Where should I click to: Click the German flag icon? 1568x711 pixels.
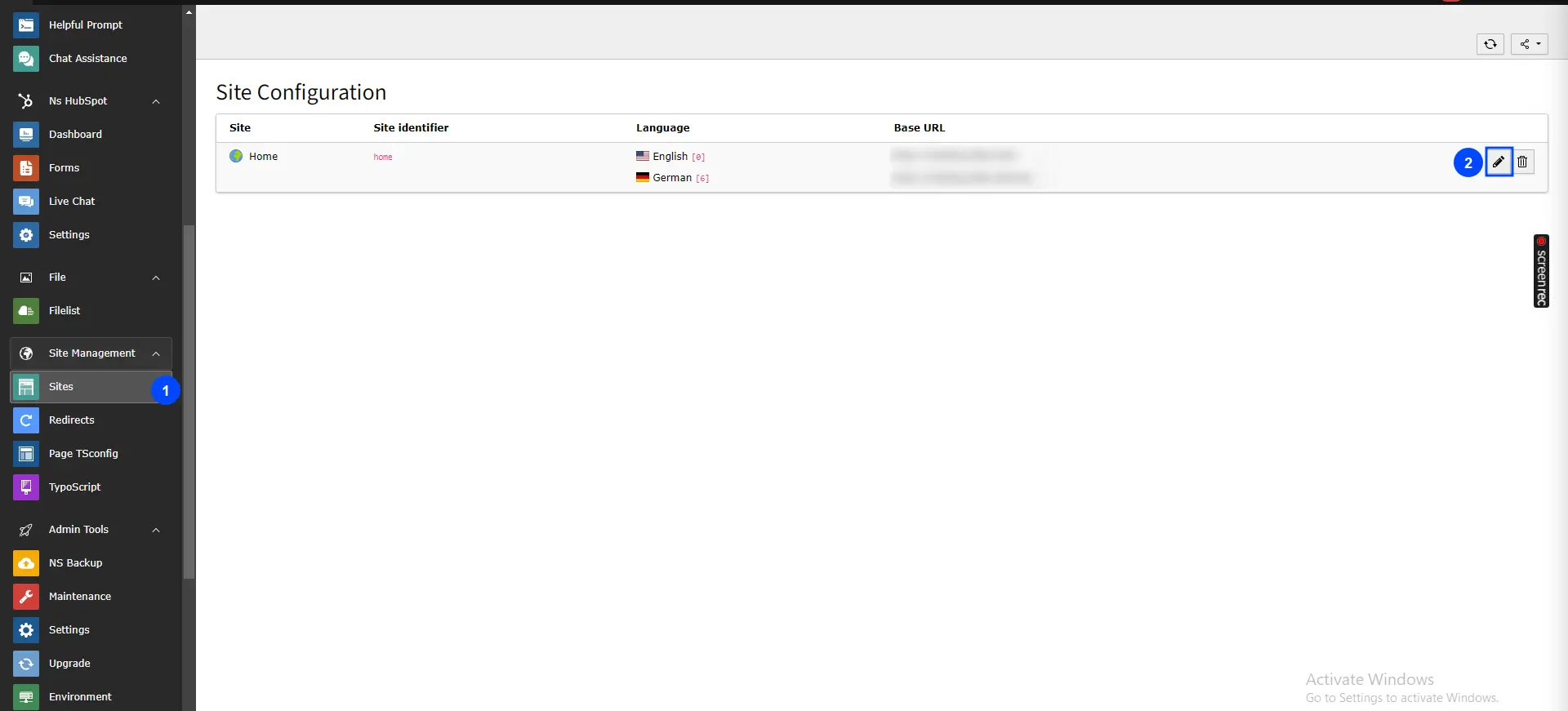(x=643, y=177)
